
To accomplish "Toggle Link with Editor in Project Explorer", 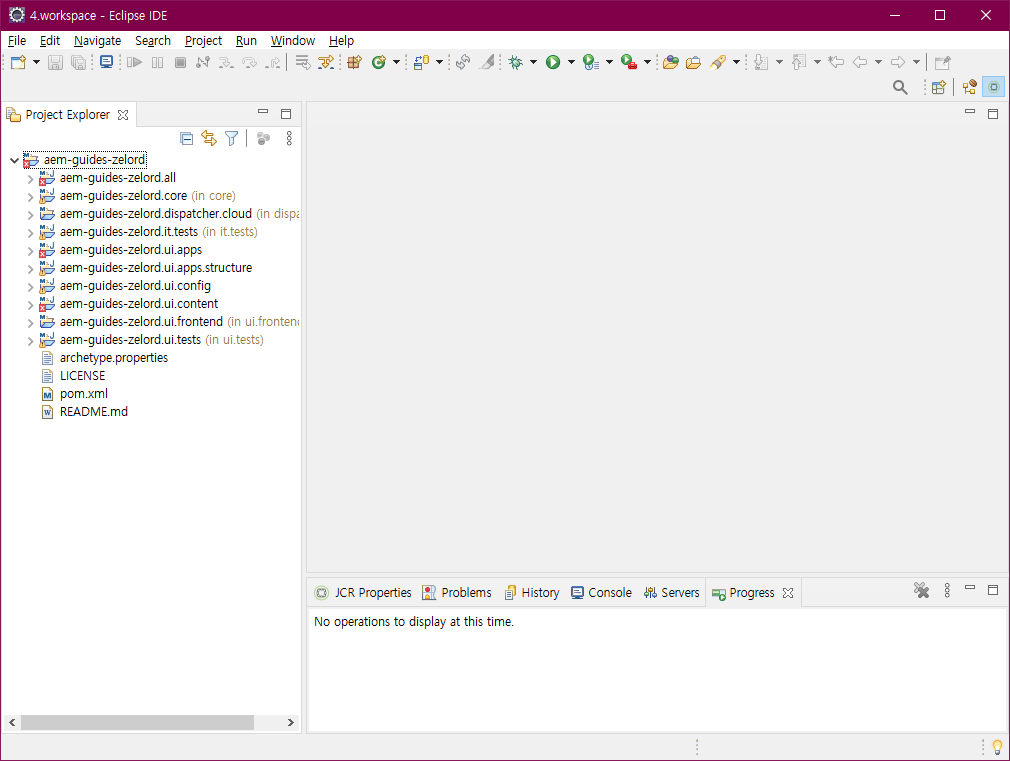I will [209, 139].
